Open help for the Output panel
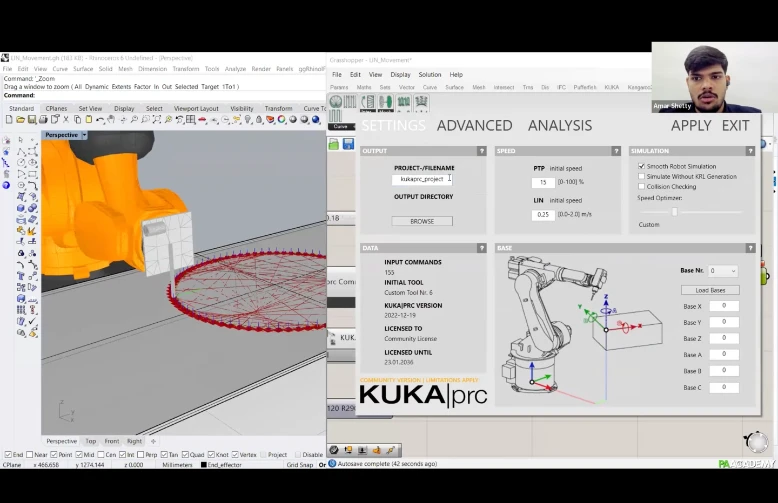Image resolution: width=778 pixels, height=503 pixels. (x=481, y=151)
